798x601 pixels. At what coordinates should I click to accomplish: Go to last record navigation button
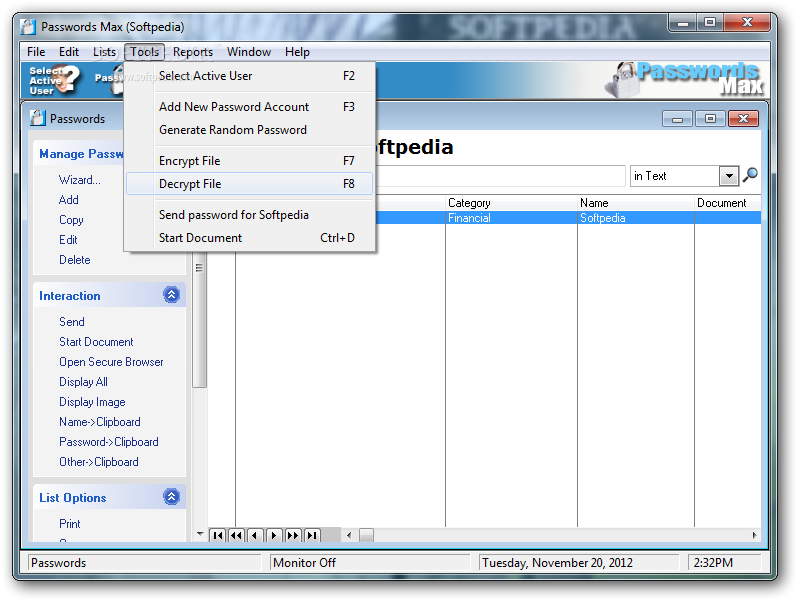311,535
